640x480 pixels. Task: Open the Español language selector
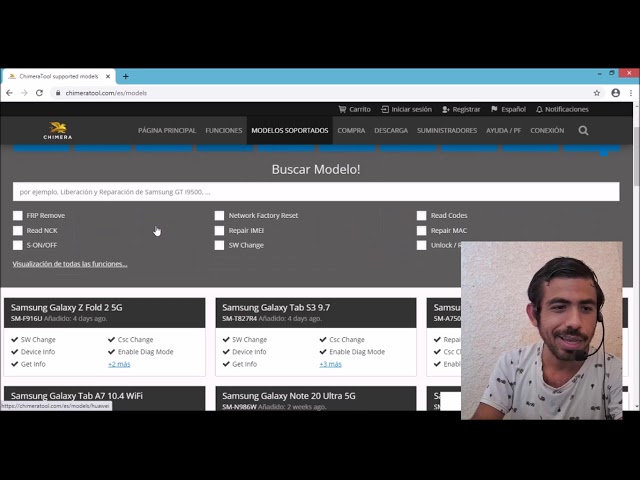tap(508, 109)
